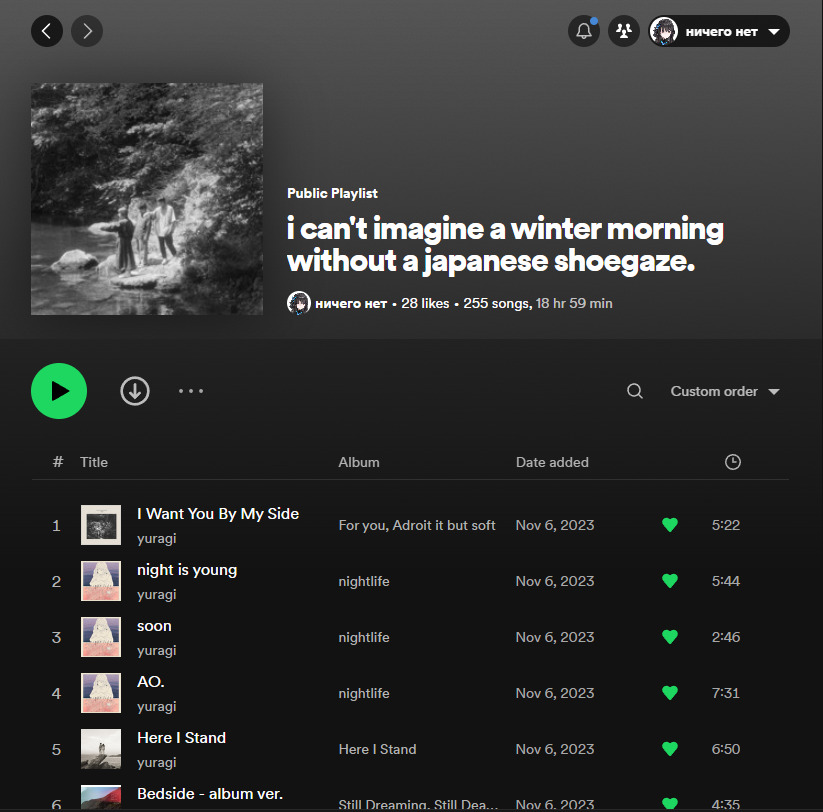Click the owner avatar beside 28 likes
The height and width of the screenshot is (812, 823).
[x=299, y=303]
